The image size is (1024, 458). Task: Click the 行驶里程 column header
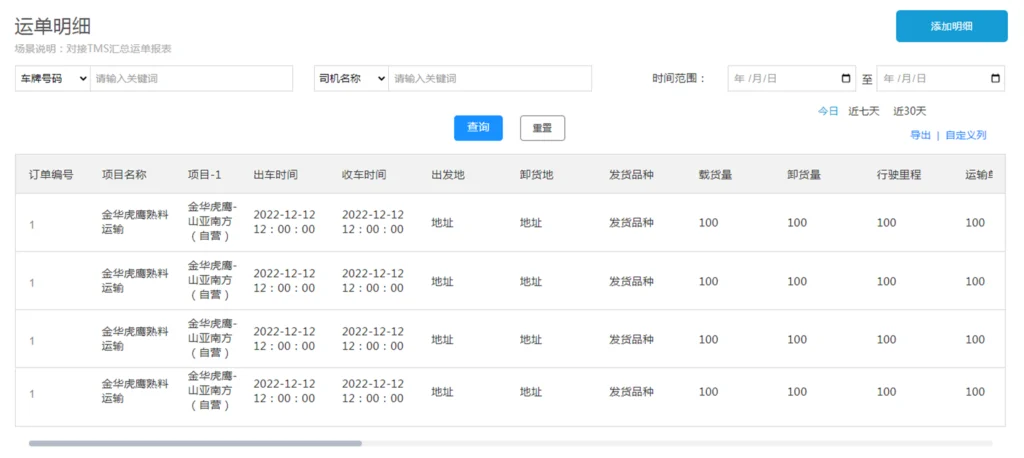(x=899, y=175)
